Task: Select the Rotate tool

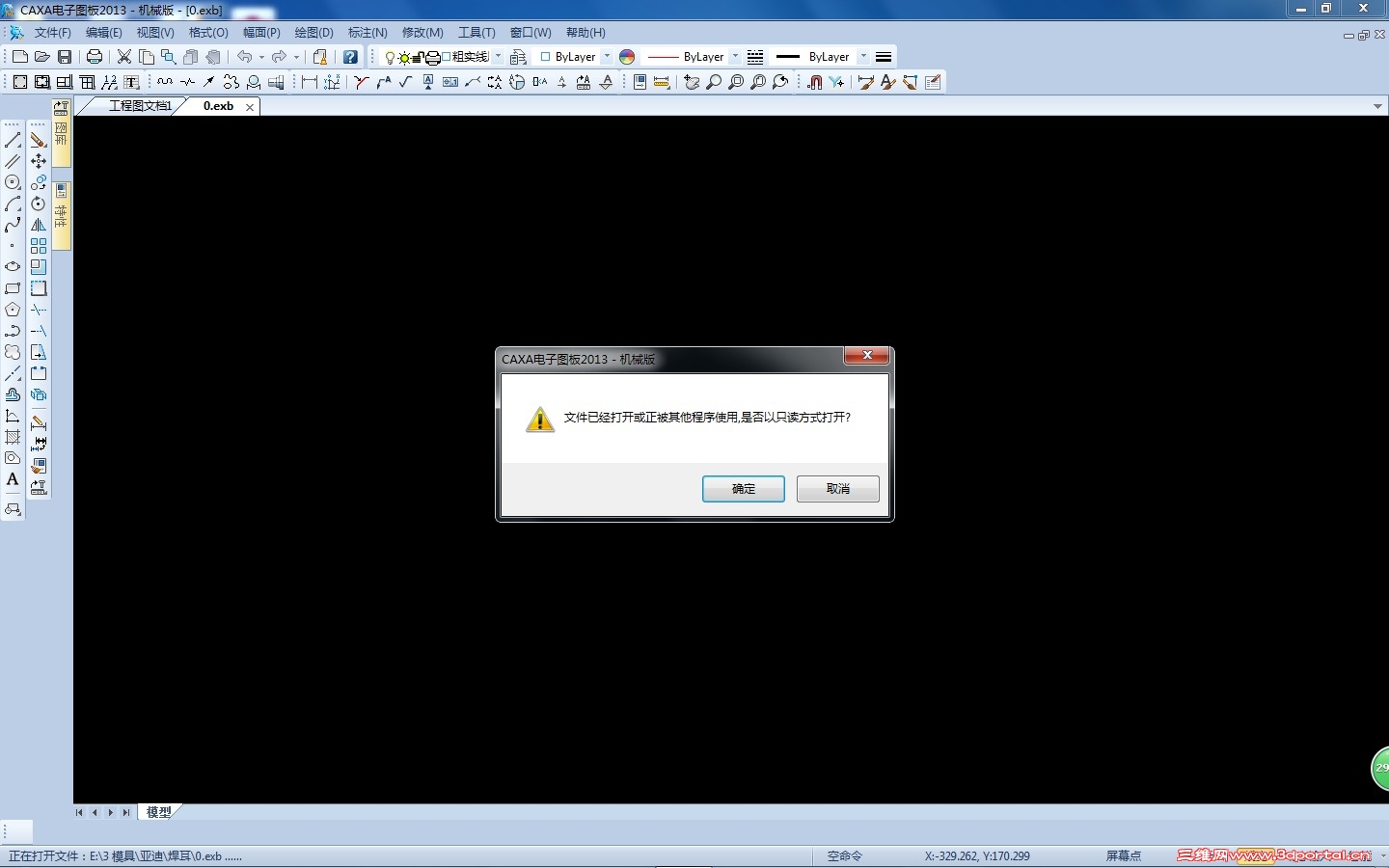Action: click(x=39, y=204)
